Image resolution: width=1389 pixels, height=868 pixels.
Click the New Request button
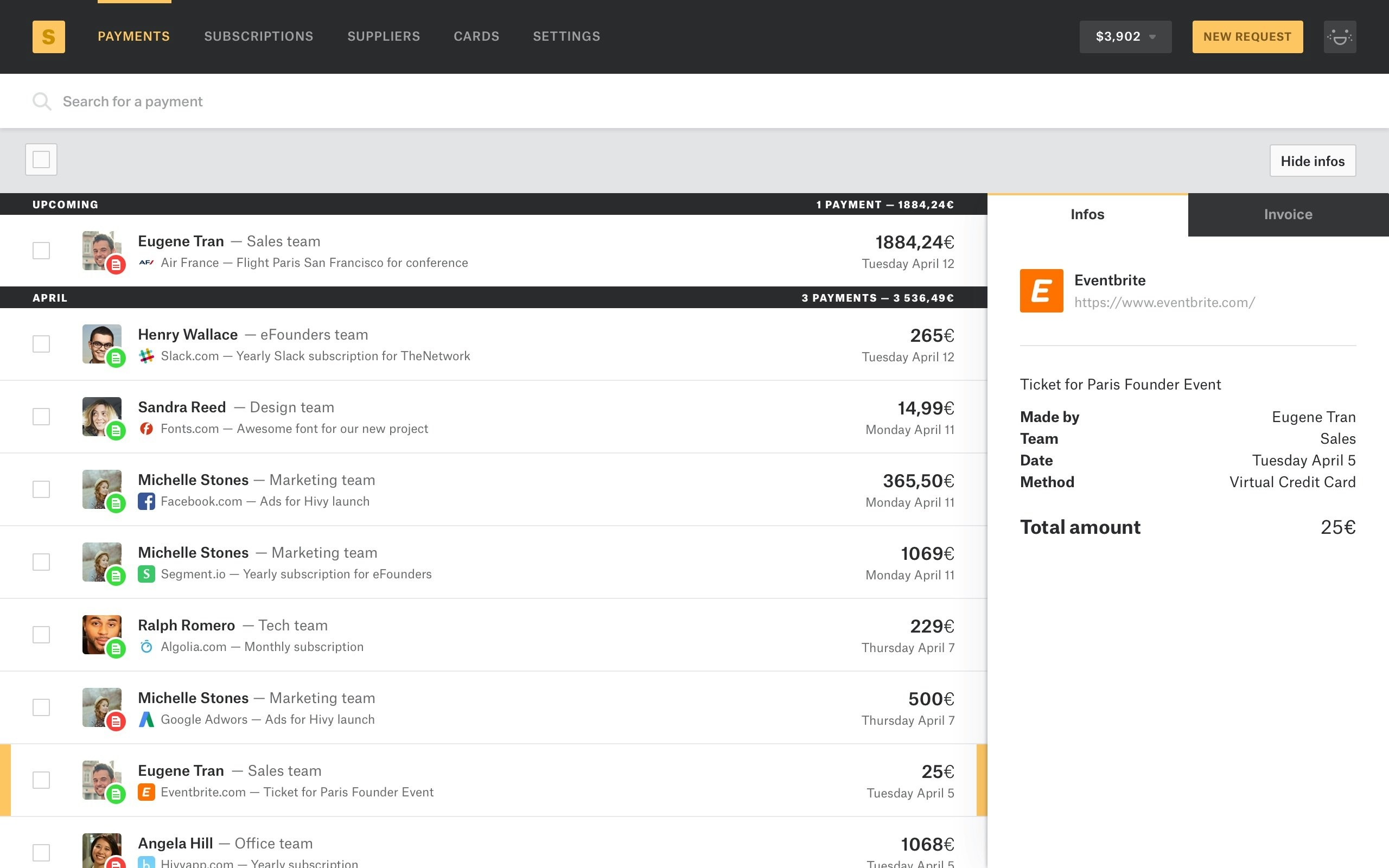pyautogui.click(x=1247, y=37)
